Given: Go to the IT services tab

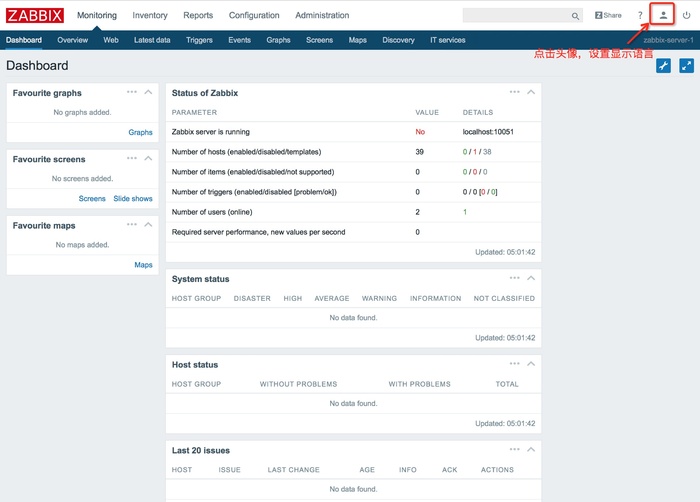Looking at the screenshot, I should (448, 40).
